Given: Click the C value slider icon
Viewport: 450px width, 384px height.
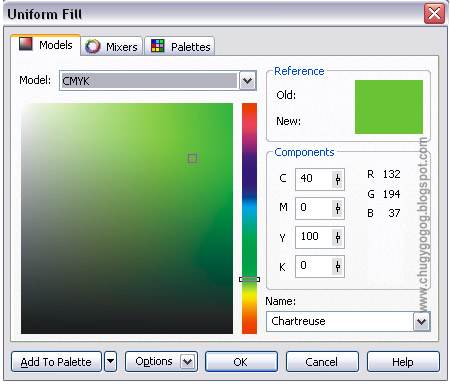Looking at the screenshot, I should tap(338, 179).
